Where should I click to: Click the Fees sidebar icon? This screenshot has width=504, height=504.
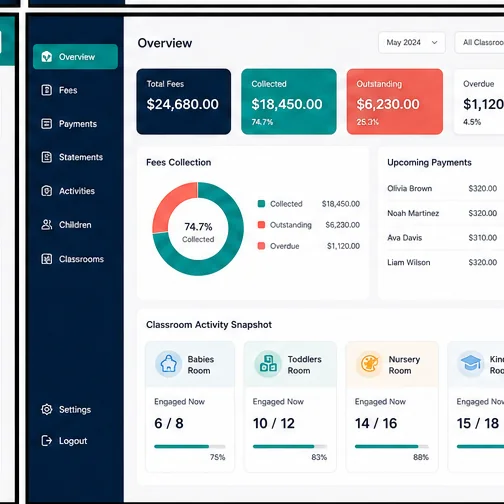(47, 90)
